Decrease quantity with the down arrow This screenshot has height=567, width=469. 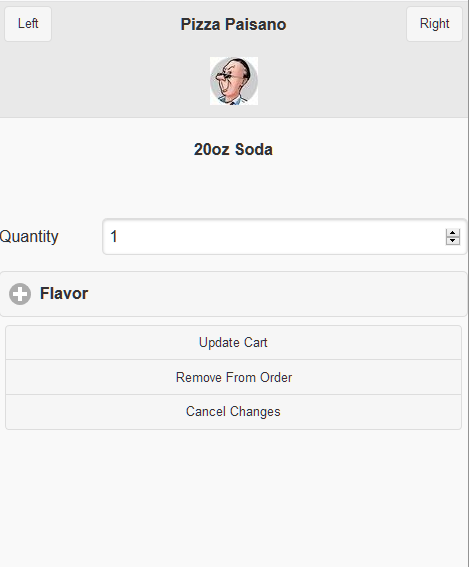(x=453, y=241)
